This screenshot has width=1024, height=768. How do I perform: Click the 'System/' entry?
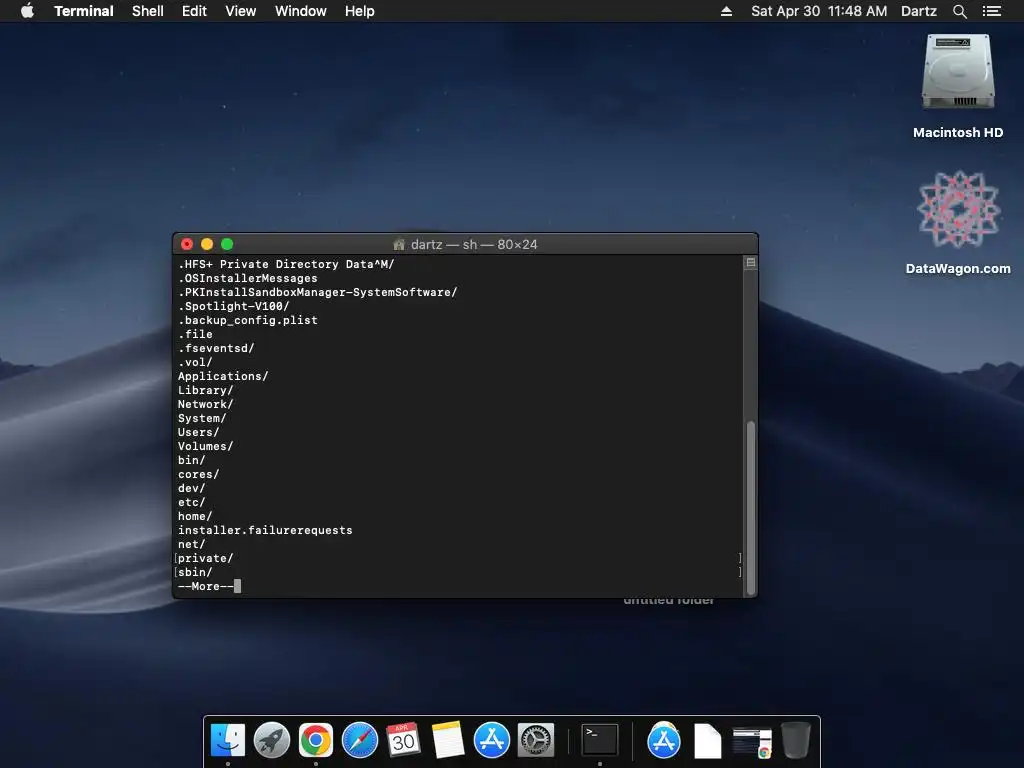tap(202, 419)
